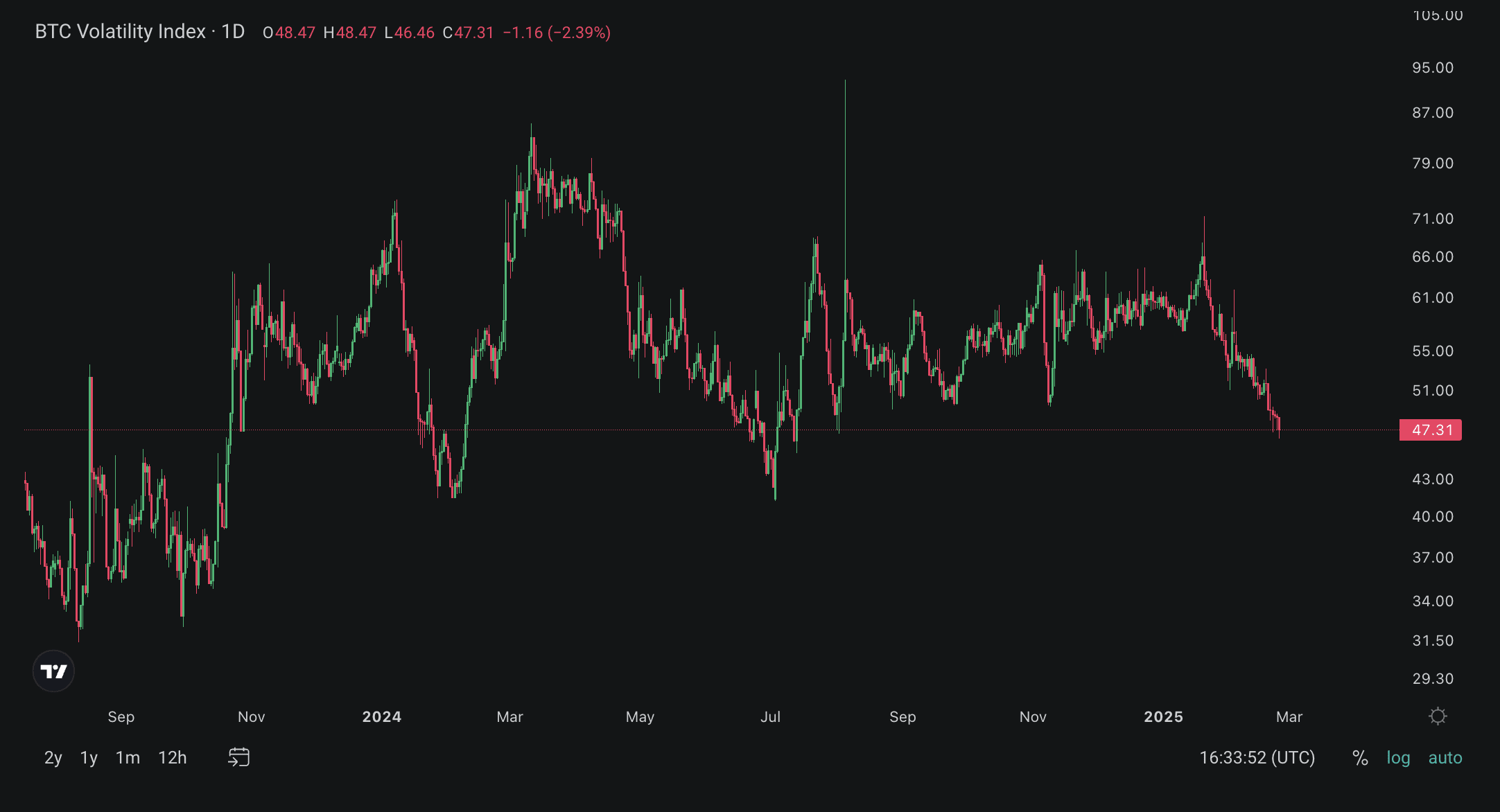Toggle the auto scale option
1500x812 pixels.
click(x=1445, y=758)
